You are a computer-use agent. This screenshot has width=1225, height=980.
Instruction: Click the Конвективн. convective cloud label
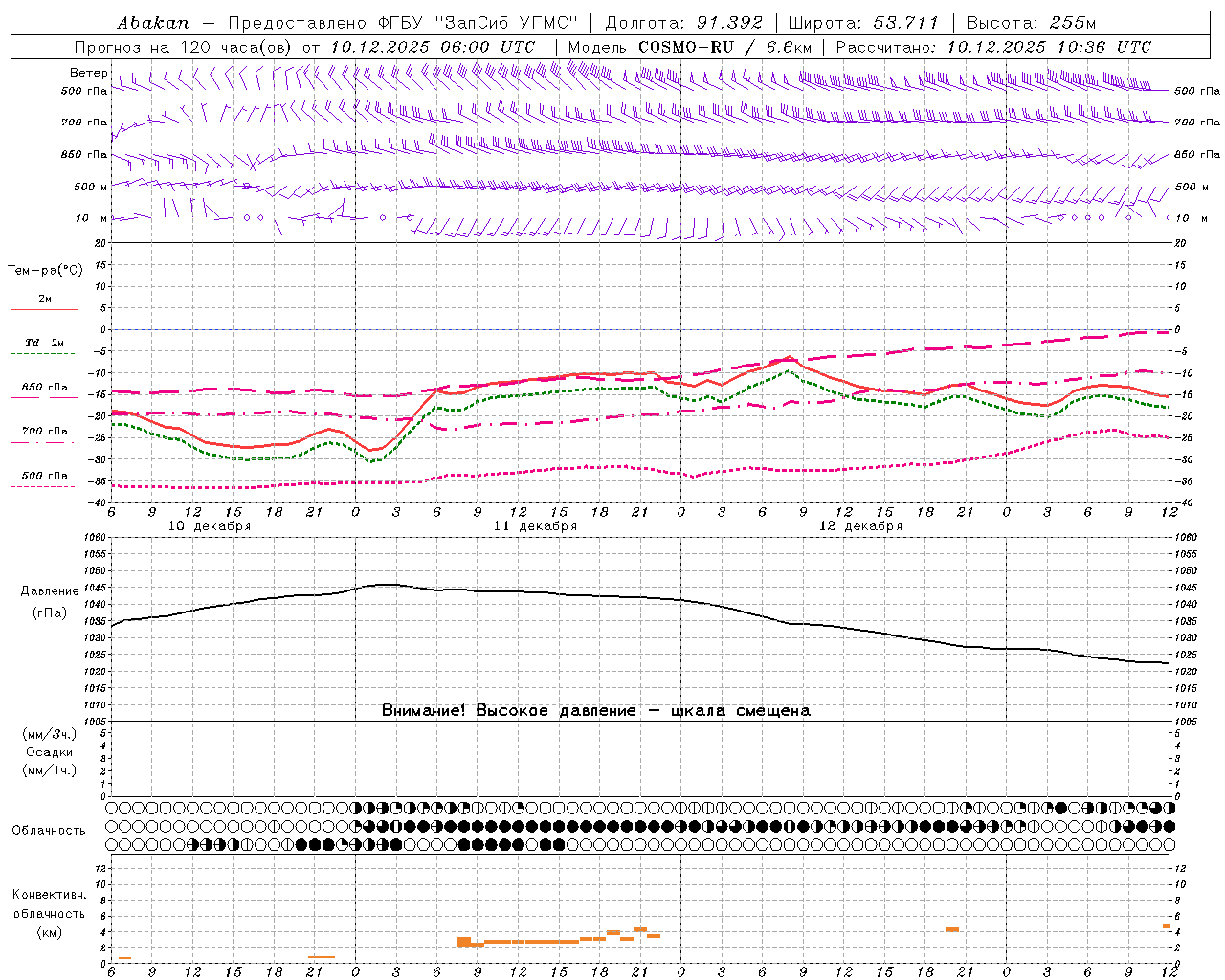tap(49, 895)
